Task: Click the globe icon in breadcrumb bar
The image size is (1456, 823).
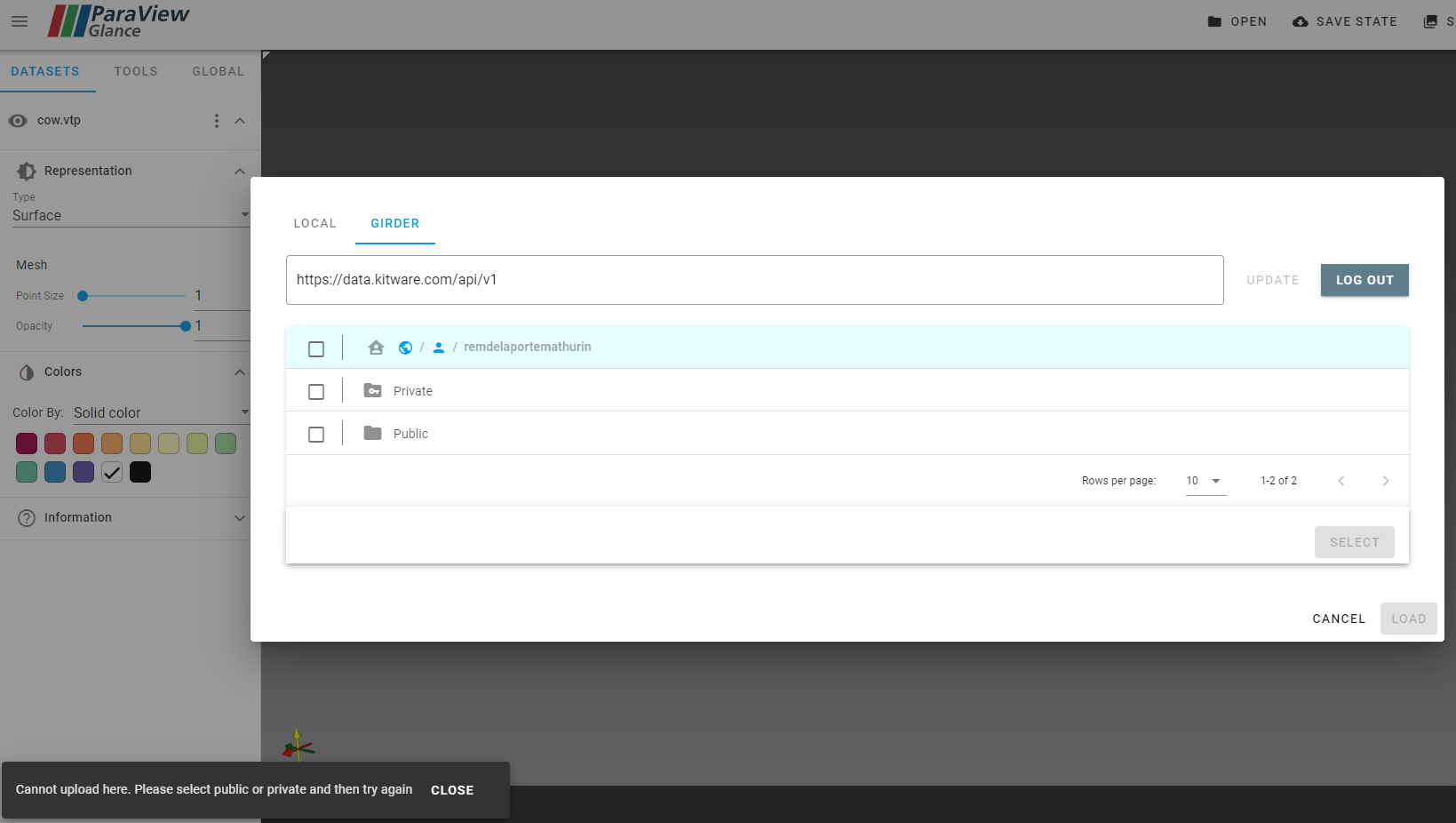Action: click(x=406, y=347)
